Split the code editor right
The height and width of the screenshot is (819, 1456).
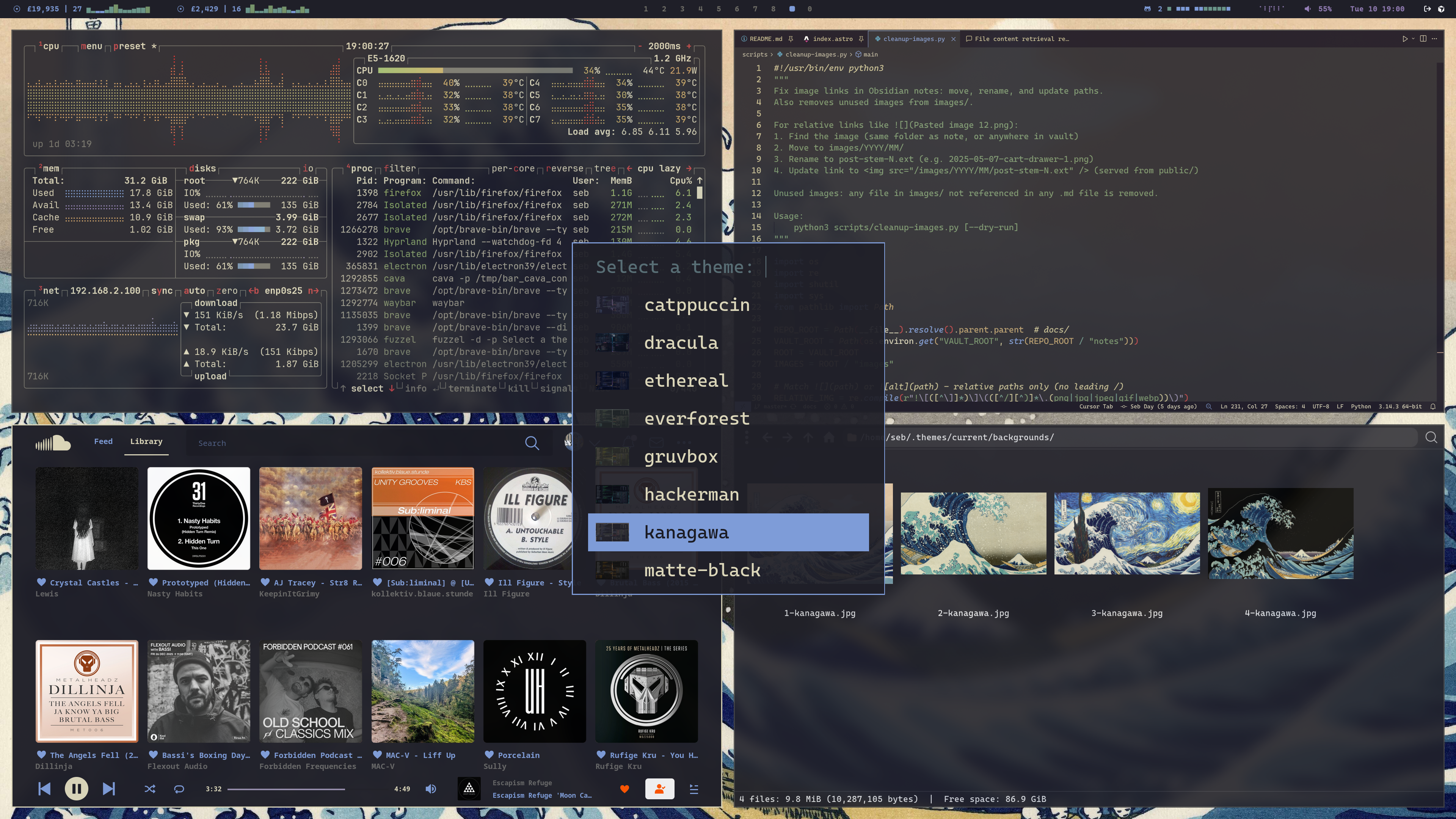(1423, 39)
